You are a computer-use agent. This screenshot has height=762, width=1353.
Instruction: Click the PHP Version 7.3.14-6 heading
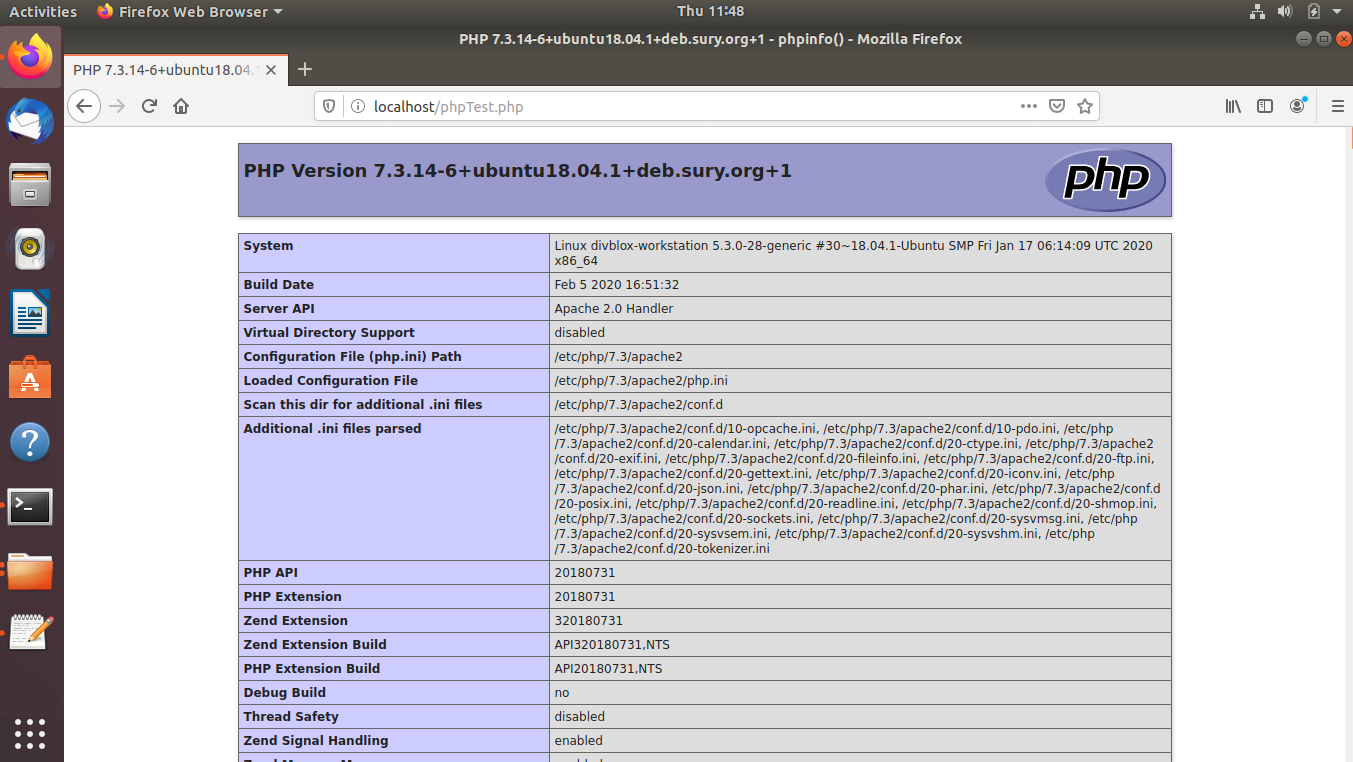(517, 171)
